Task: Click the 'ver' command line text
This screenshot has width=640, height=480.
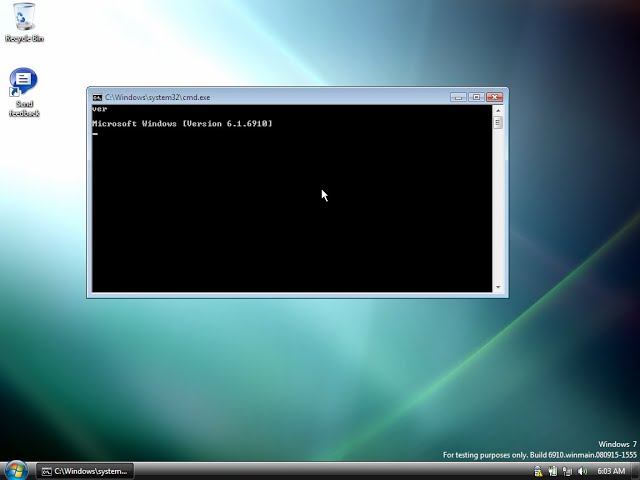Action: point(100,109)
